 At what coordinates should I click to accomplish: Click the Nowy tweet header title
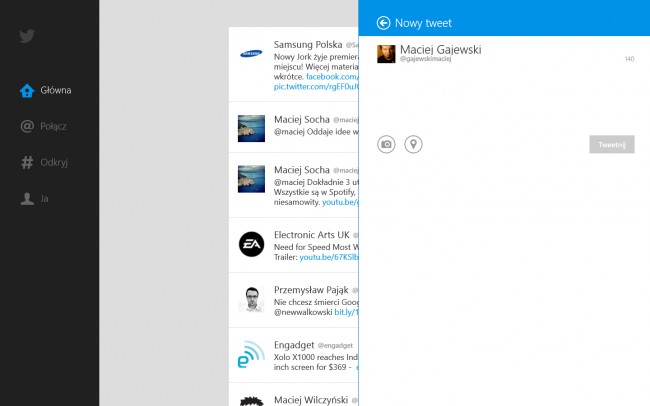(423, 23)
